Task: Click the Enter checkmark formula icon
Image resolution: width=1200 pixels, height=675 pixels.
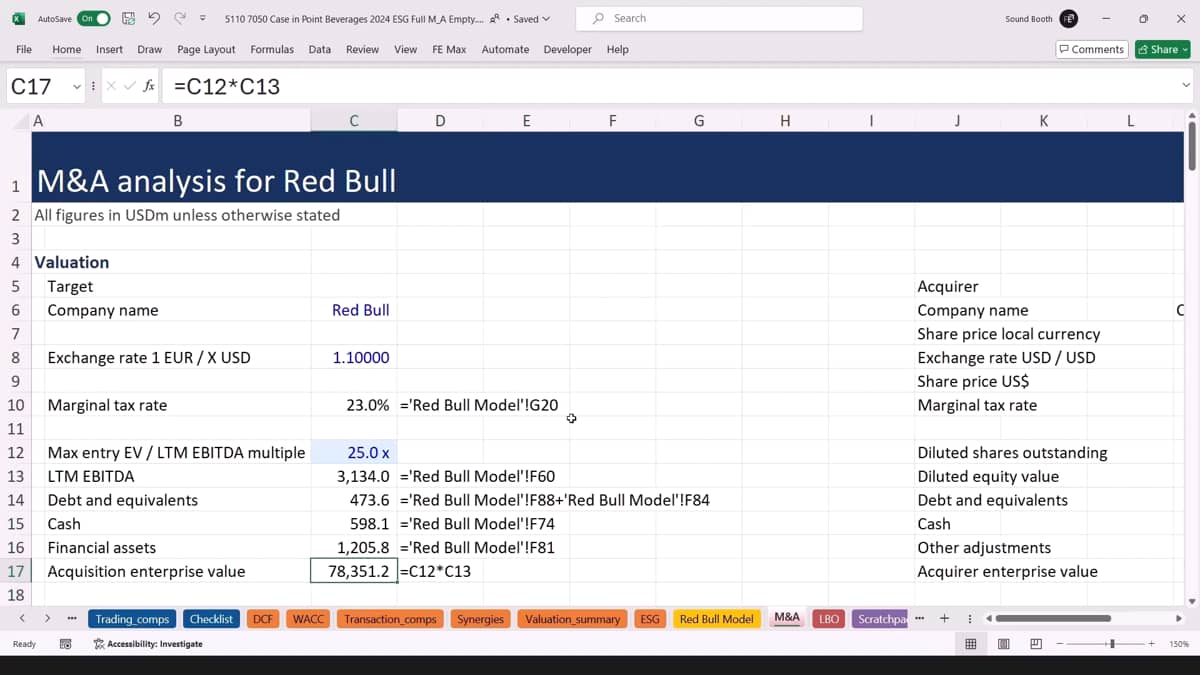Action: (x=129, y=86)
